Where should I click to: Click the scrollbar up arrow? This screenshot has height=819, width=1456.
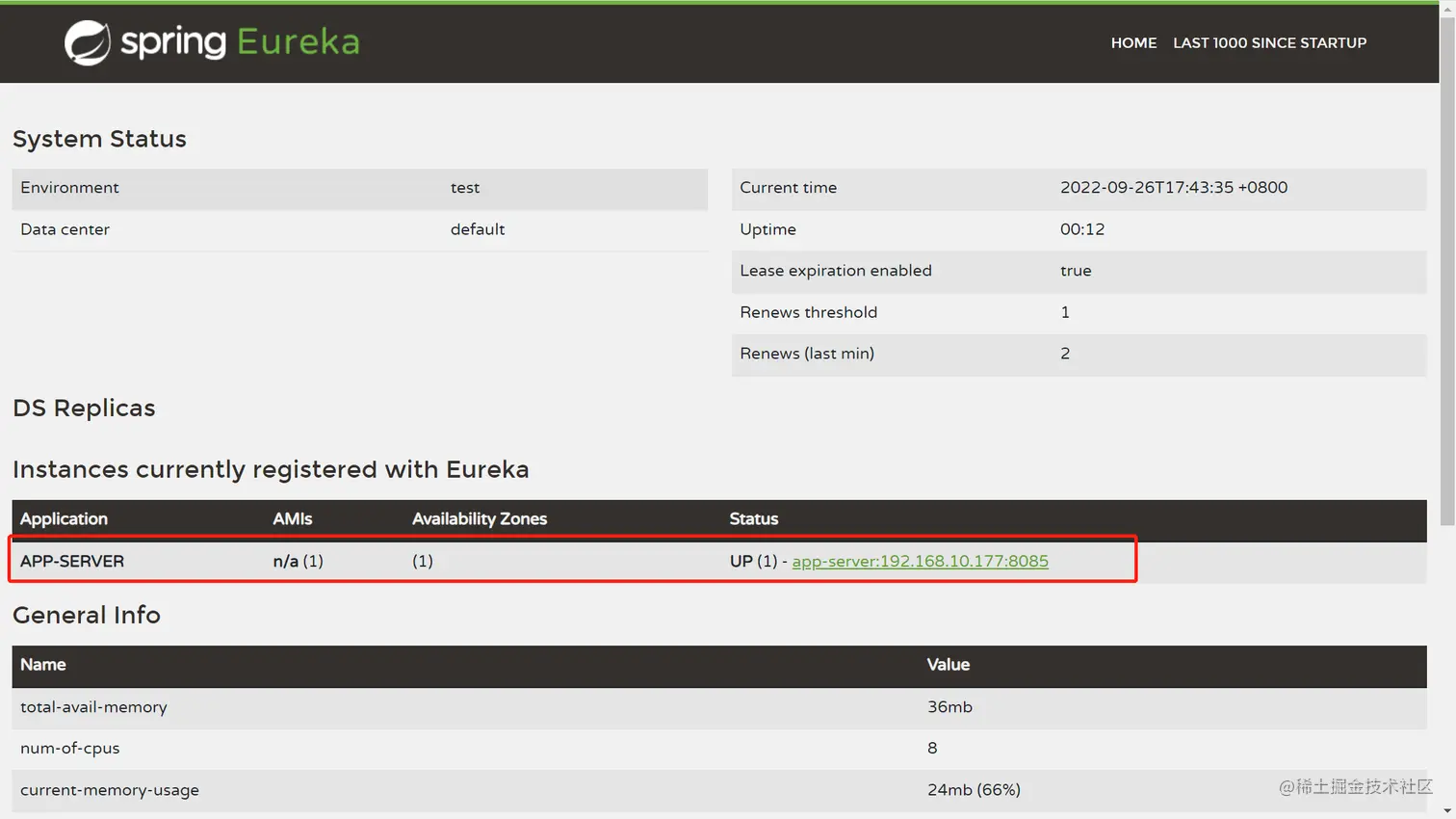(1447, 7)
